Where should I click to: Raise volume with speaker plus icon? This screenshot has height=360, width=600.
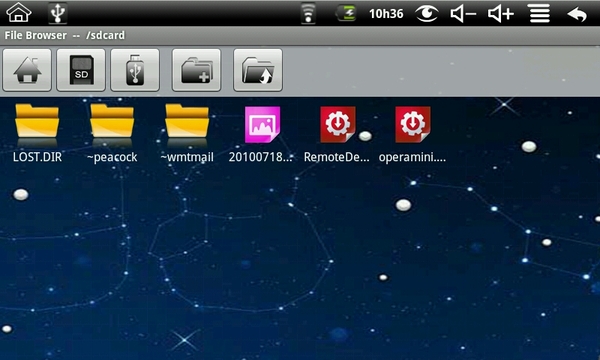pyautogui.click(x=501, y=14)
